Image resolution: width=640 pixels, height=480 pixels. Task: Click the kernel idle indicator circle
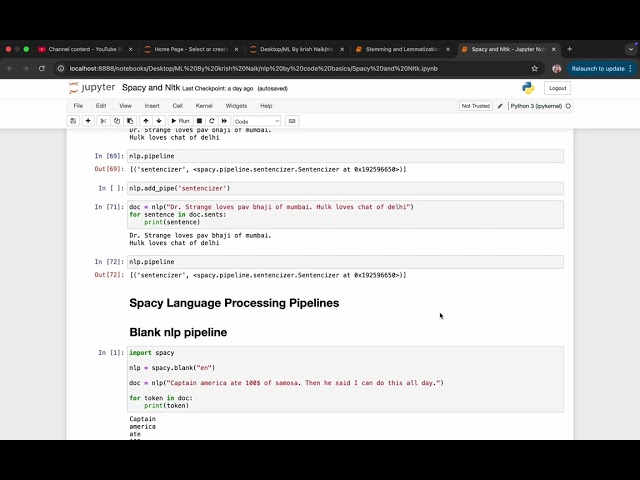568,106
